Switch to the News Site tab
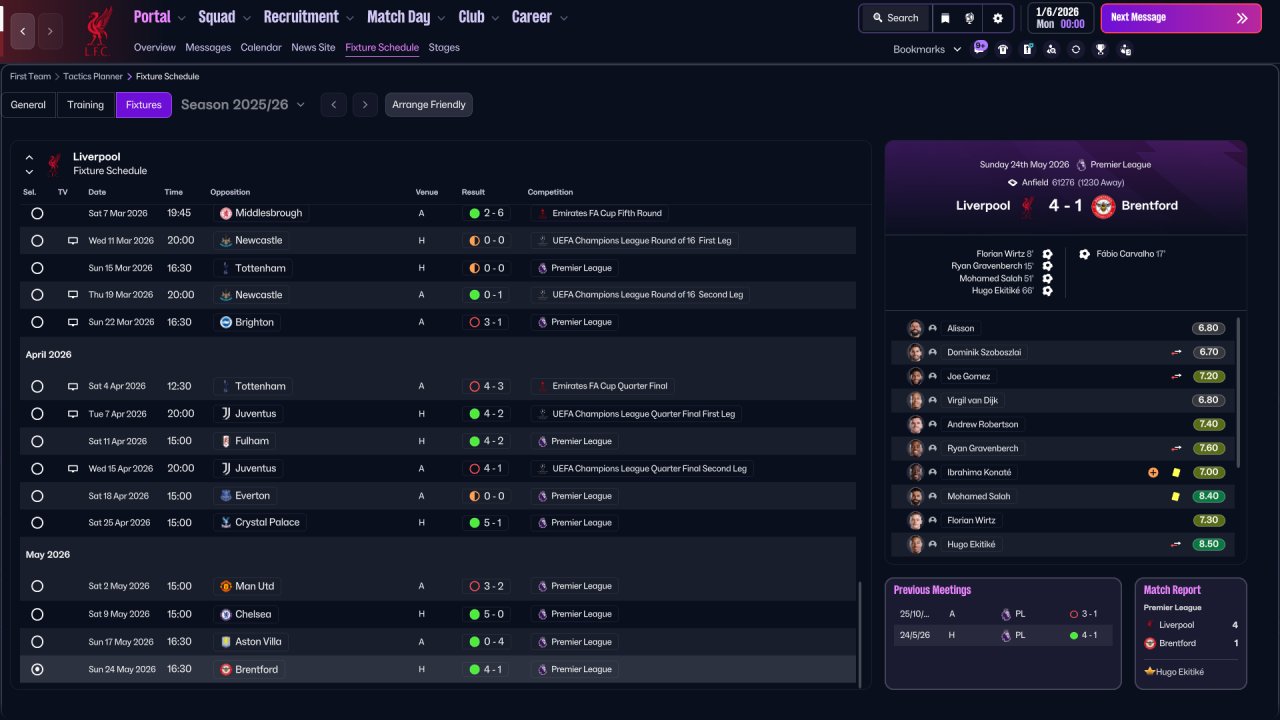Viewport: 1280px width, 720px height. click(313, 48)
